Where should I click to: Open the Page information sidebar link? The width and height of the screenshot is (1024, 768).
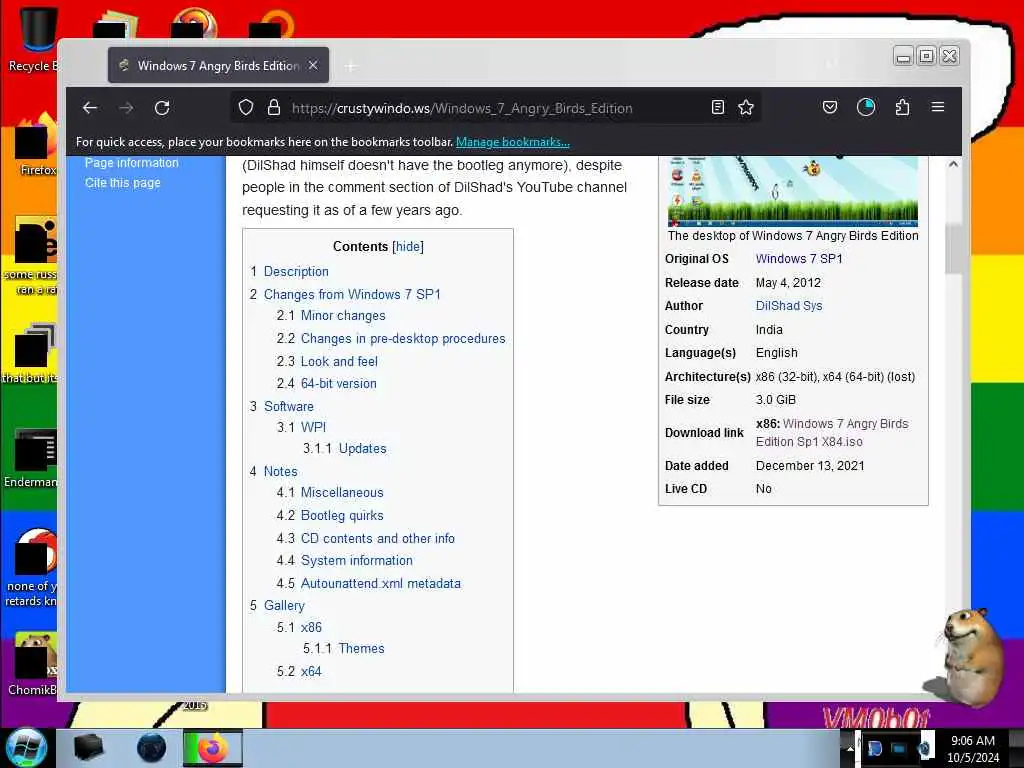(x=131, y=163)
